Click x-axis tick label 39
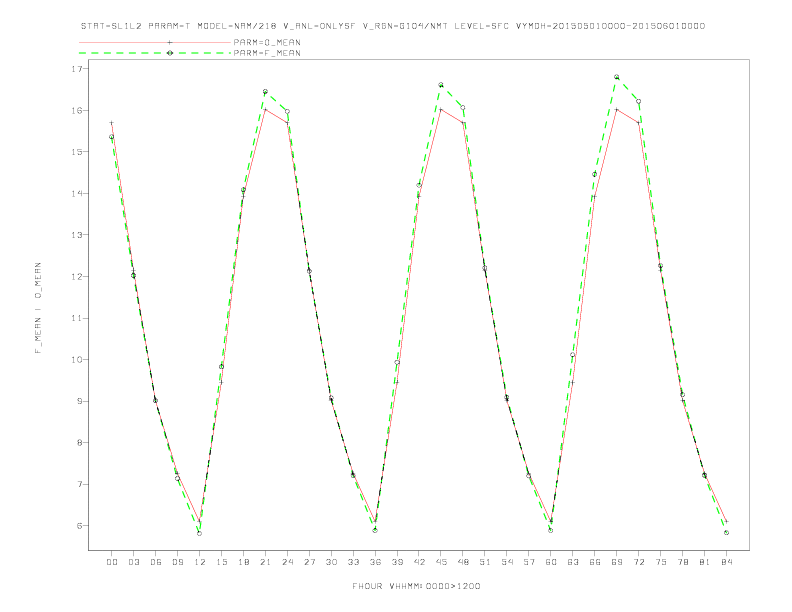This screenshot has width=792, height=612. 397,562
